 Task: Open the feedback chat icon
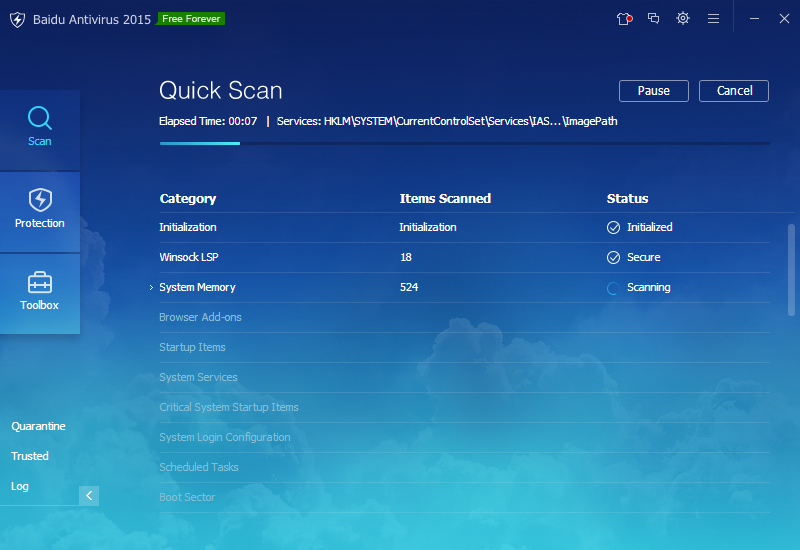click(653, 18)
